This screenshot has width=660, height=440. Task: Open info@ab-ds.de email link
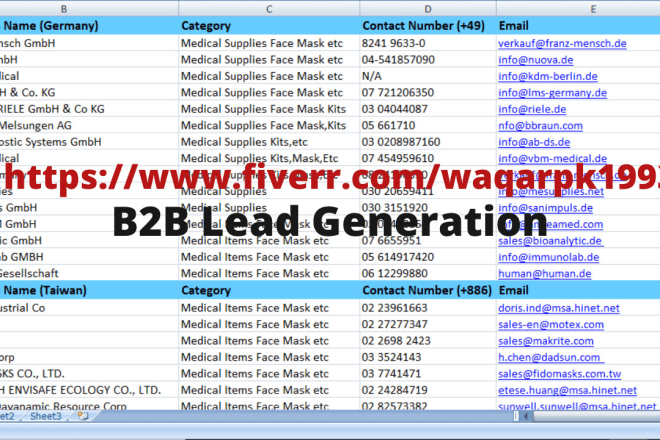[534, 142]
